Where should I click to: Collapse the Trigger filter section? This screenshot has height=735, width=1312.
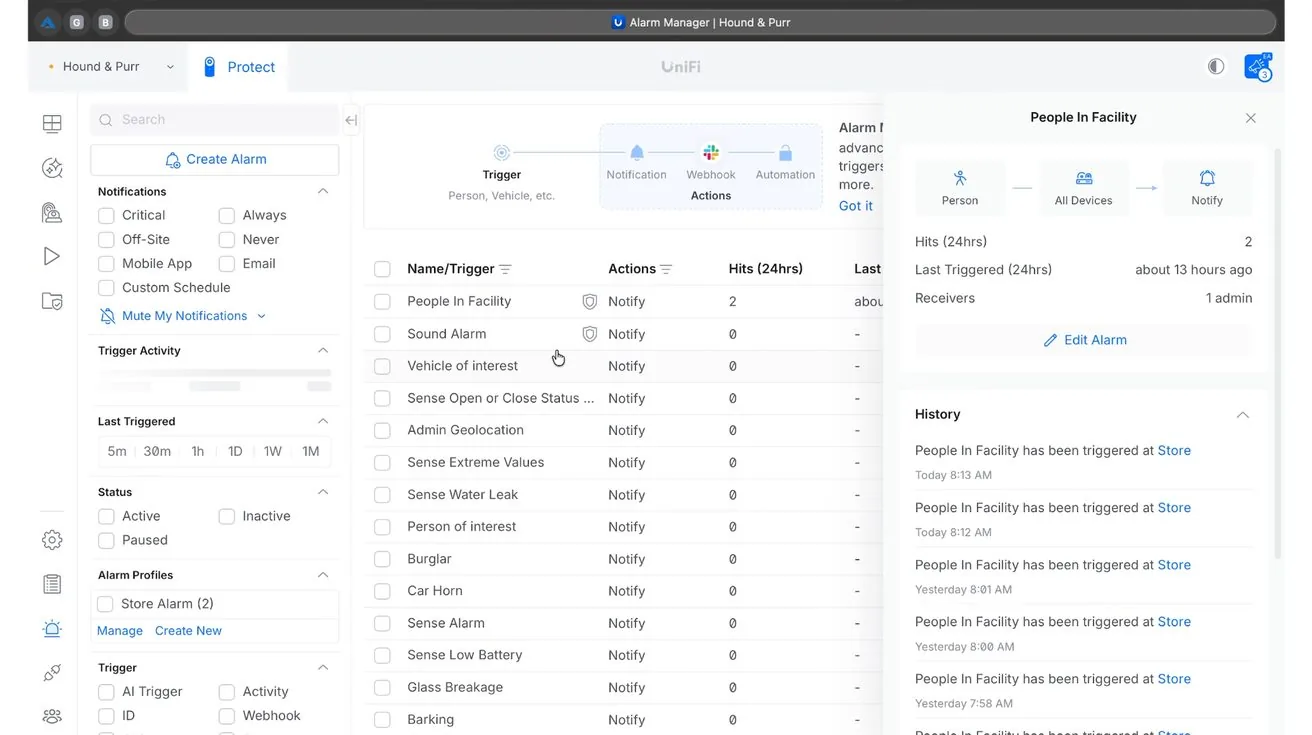coord(323,668)
